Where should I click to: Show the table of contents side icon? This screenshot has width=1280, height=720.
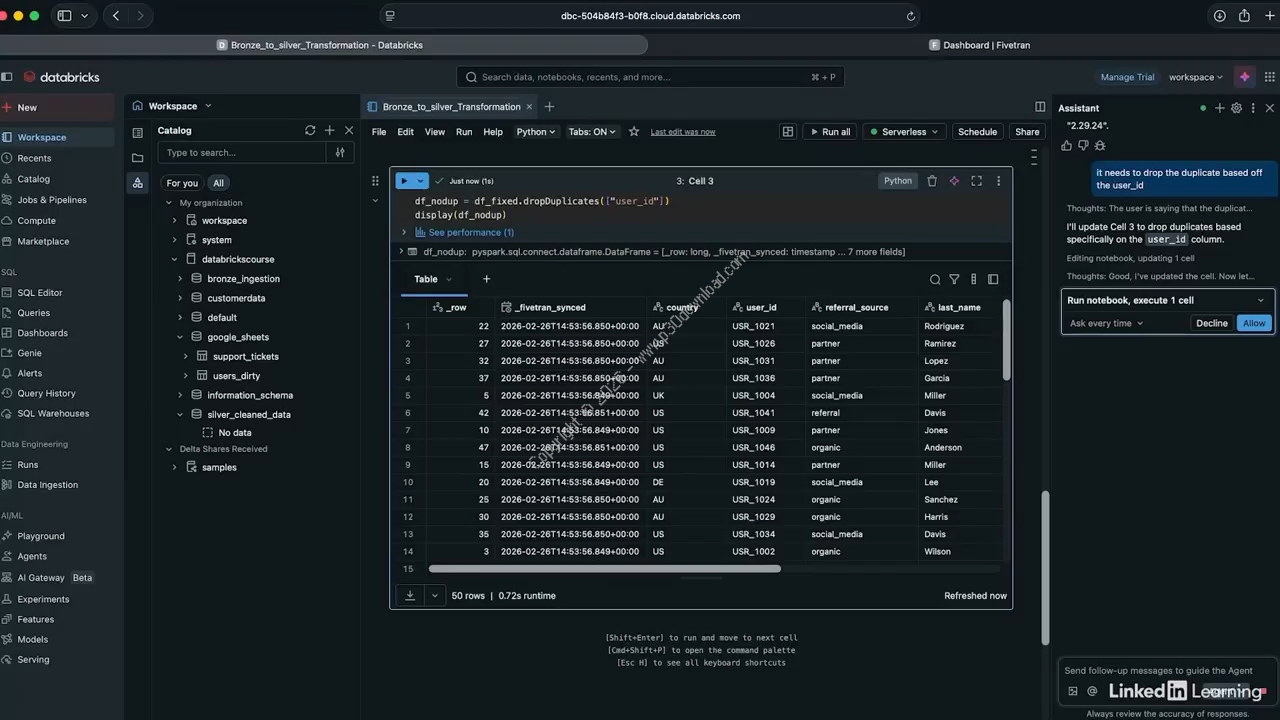tap(138, 132)
